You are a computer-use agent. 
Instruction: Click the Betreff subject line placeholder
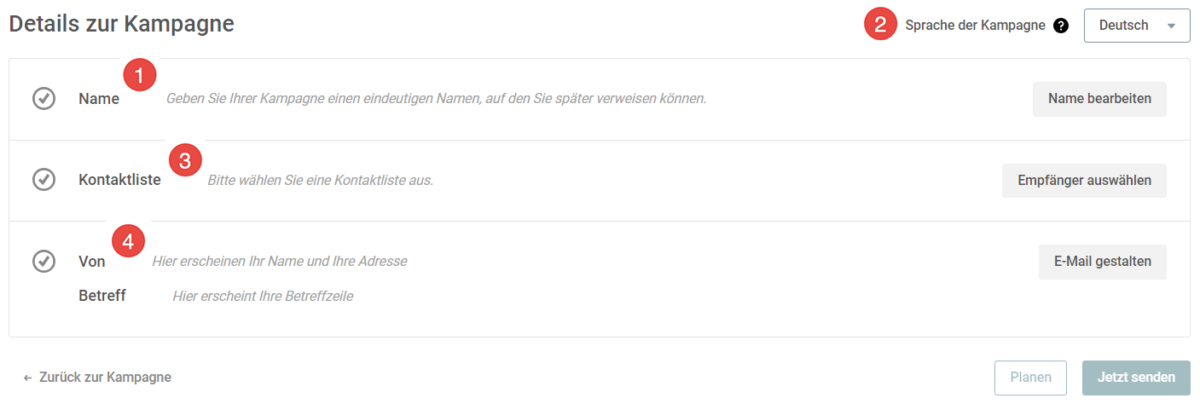click(x=263, y=296)
